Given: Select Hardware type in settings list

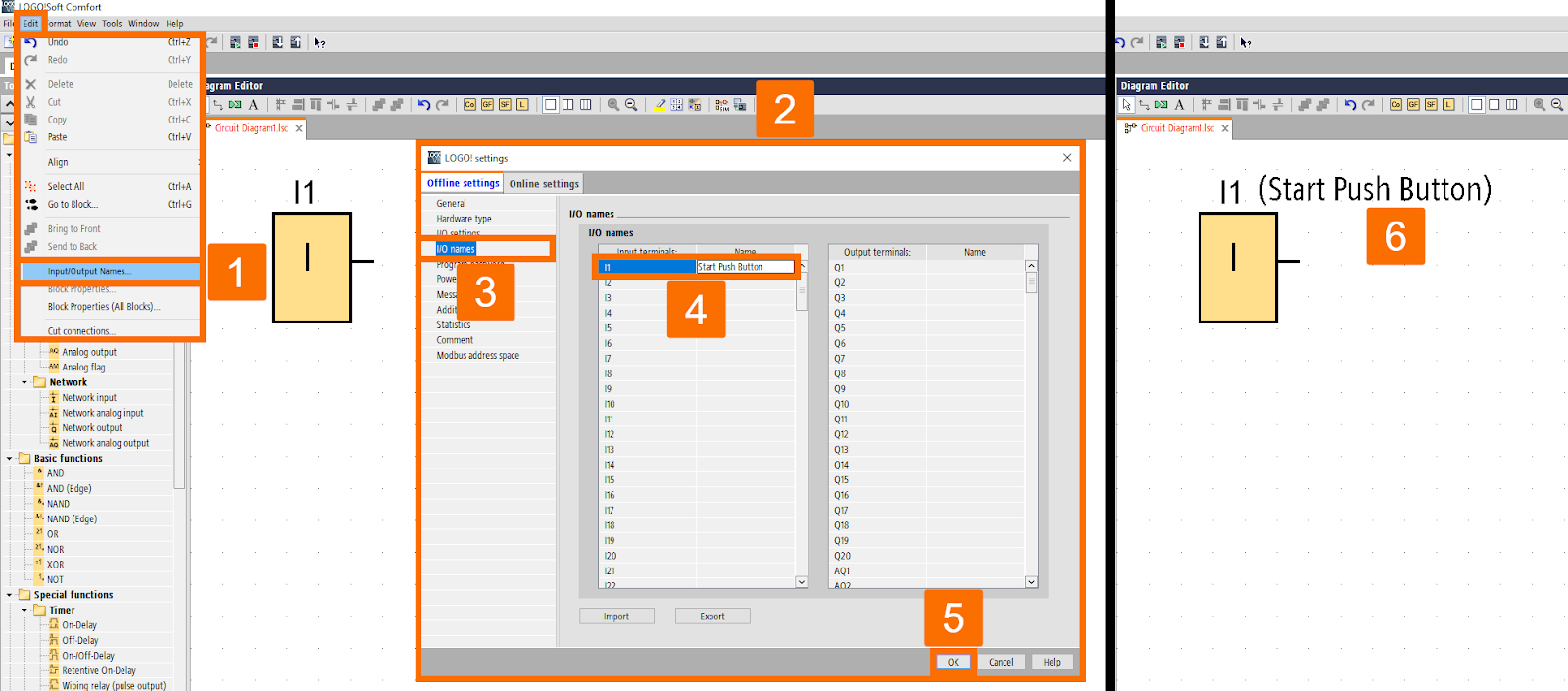Looking at the screenshot, I should [x=464, y=219].
